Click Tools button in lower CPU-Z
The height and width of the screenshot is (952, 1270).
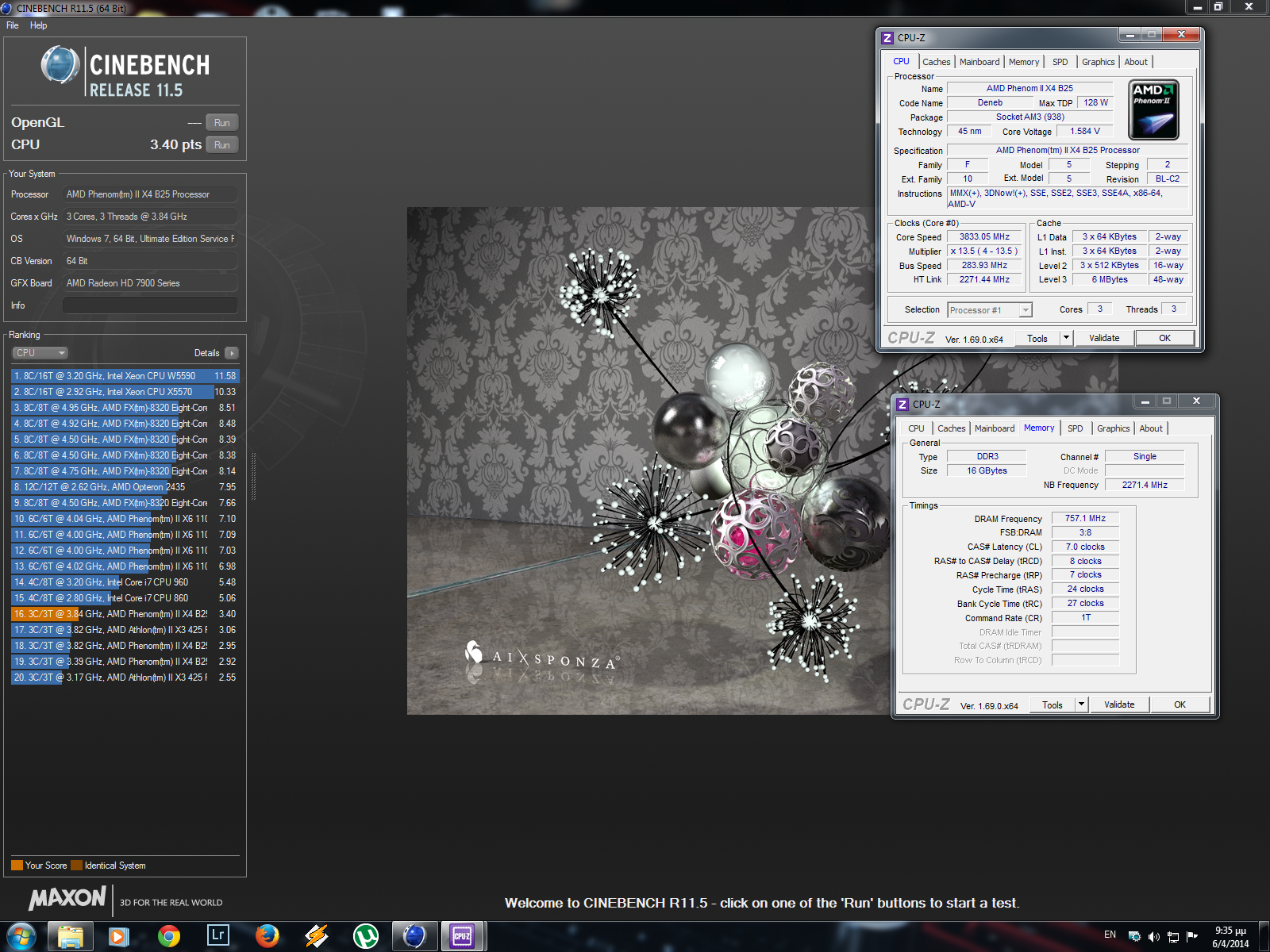tap(1053, 704)
